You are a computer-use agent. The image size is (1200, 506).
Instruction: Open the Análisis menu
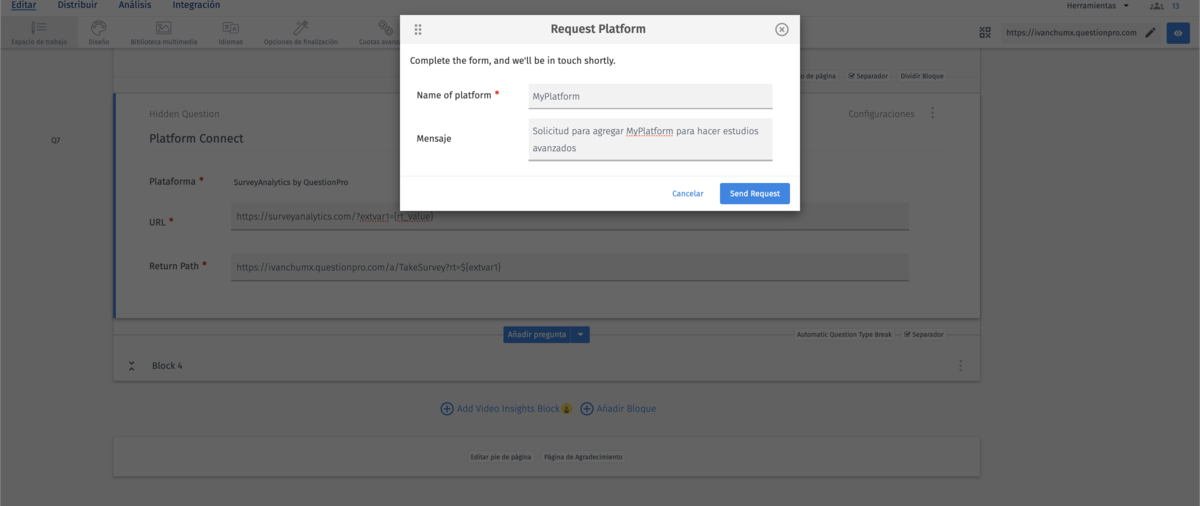(135, 6)
